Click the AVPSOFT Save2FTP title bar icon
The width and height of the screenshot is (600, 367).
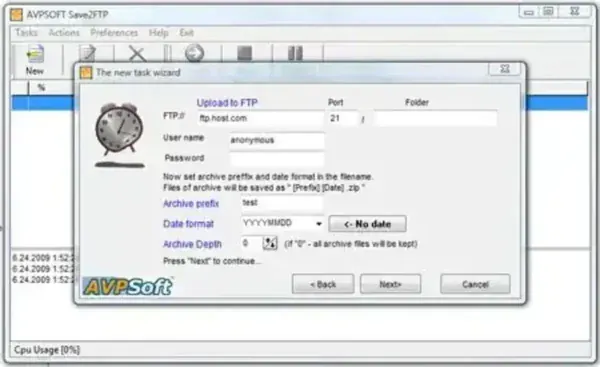tap(16, 15)
